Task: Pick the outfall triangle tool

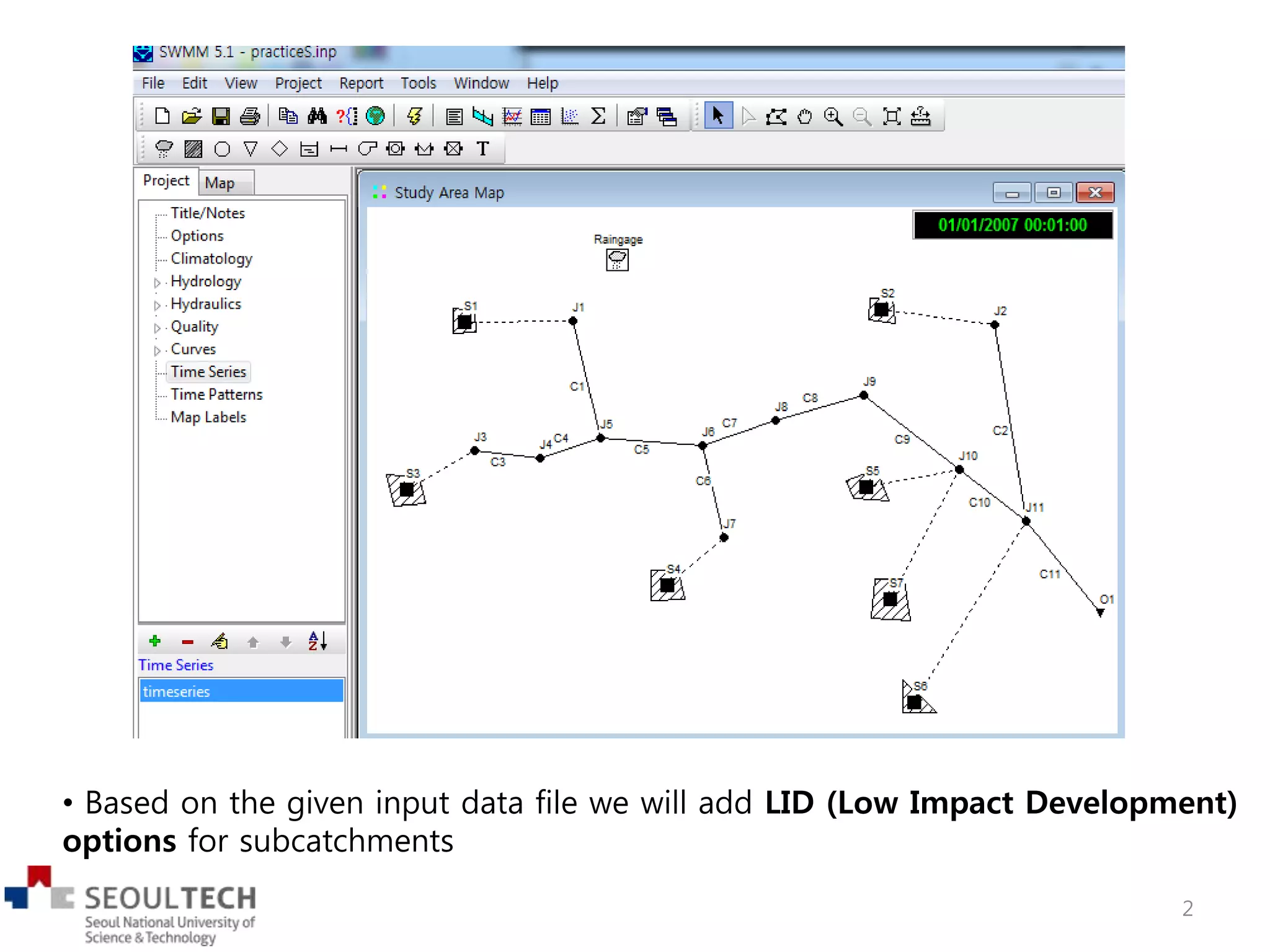Action: click(x=251, y=149)
